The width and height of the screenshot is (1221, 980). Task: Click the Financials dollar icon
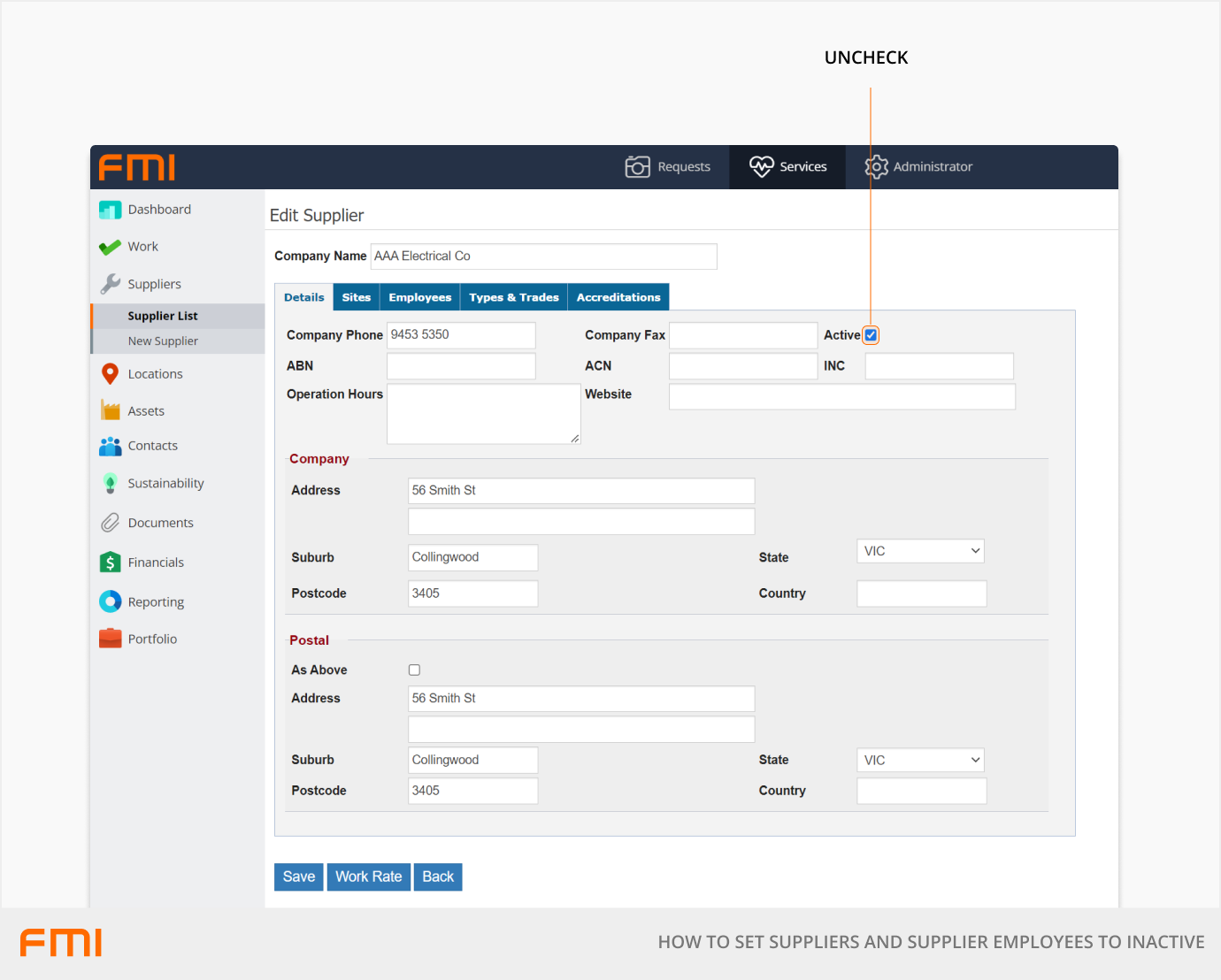click(x=110, y=563)
